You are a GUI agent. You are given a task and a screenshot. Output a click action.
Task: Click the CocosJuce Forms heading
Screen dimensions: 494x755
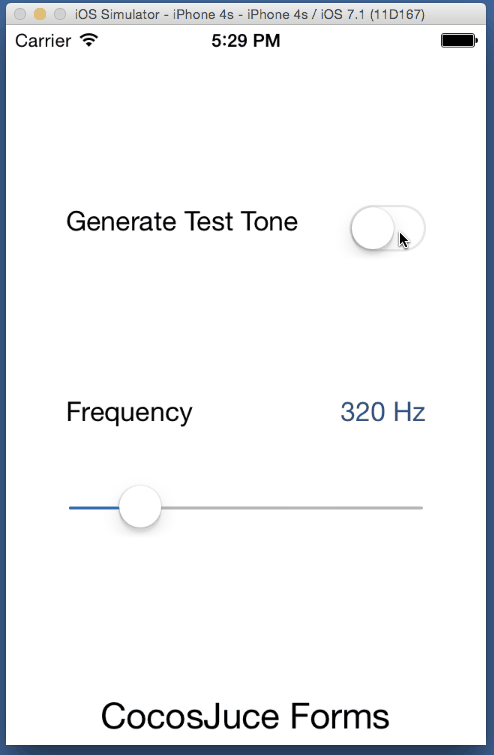(x=245, y=716)
